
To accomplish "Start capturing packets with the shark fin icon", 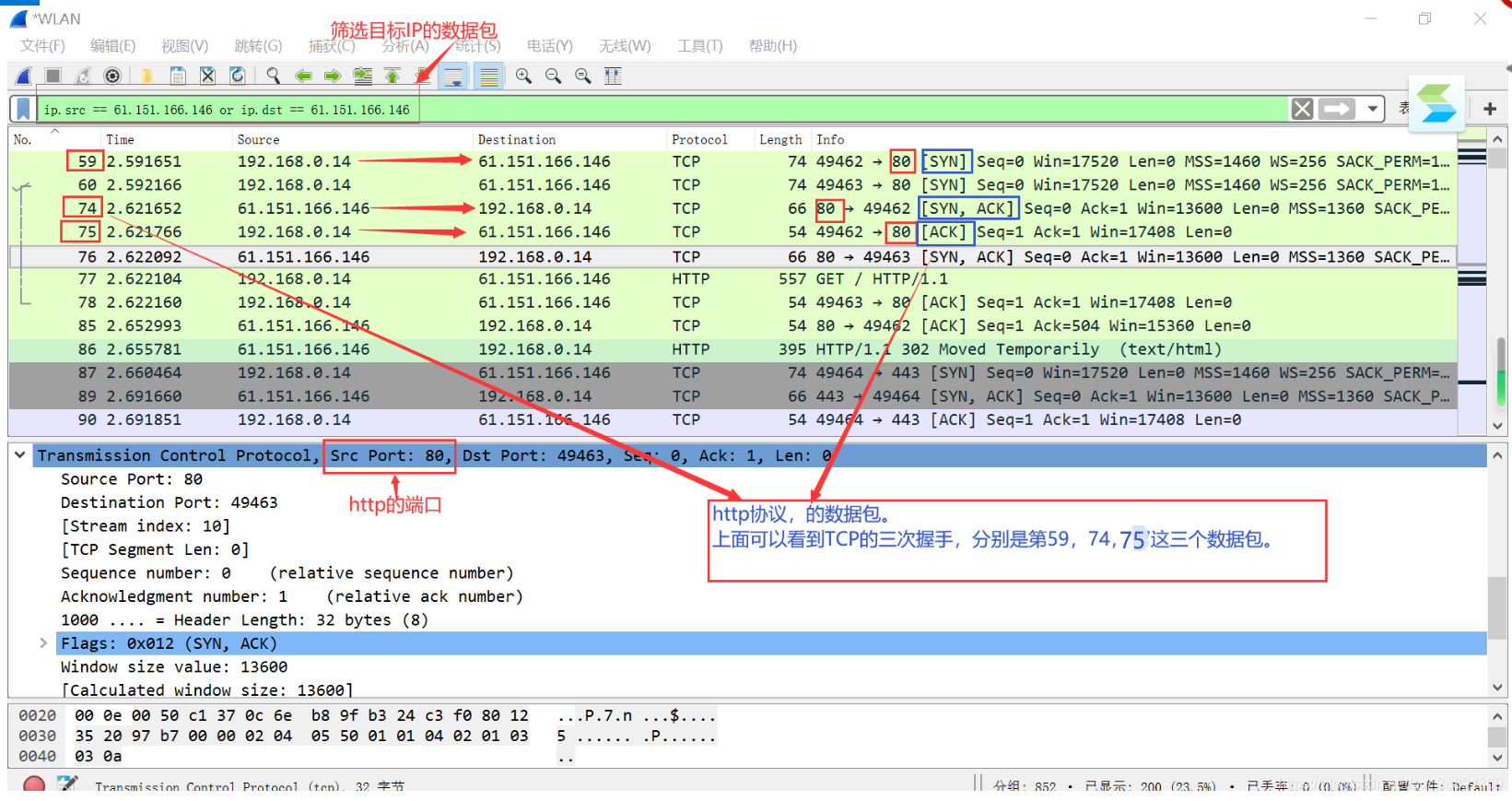I will (x=24, y=77).
